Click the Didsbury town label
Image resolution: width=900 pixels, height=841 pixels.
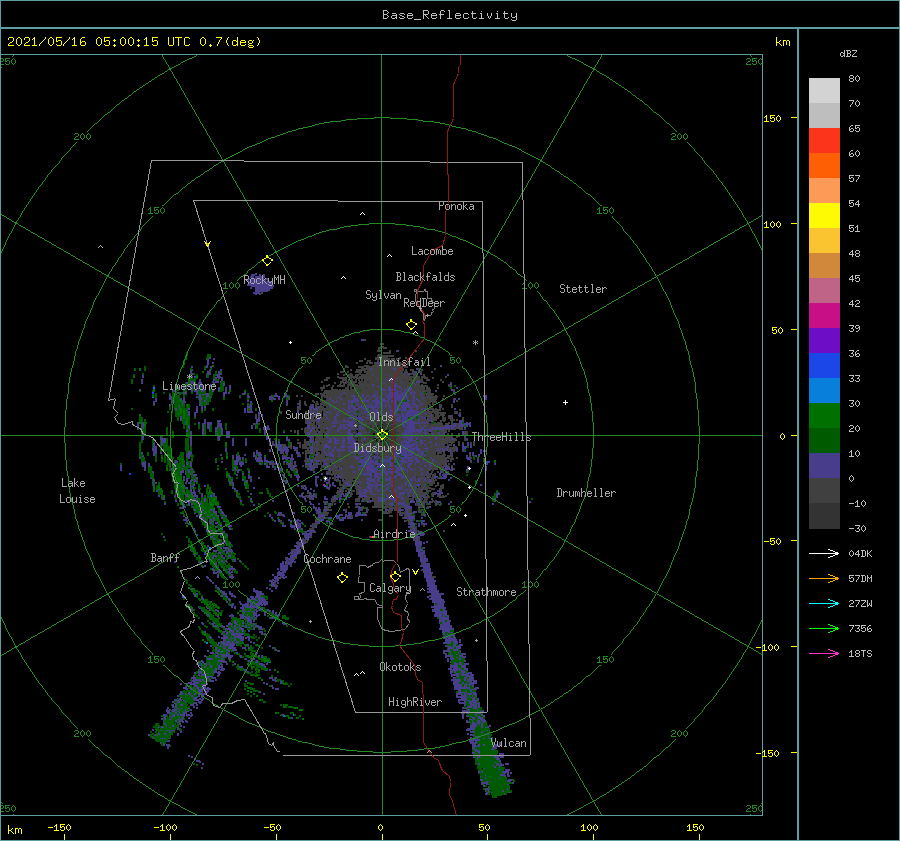coord(377,448)
